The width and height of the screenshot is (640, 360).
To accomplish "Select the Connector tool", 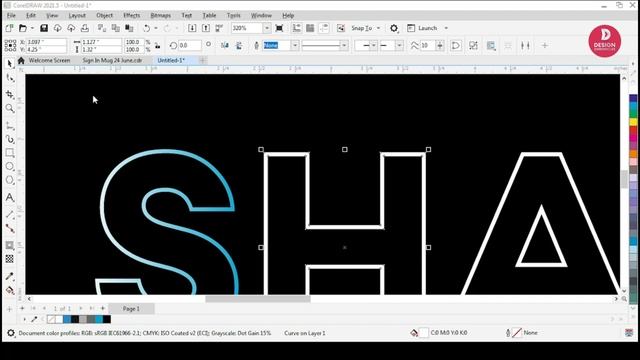I will [x=10, y=229].
